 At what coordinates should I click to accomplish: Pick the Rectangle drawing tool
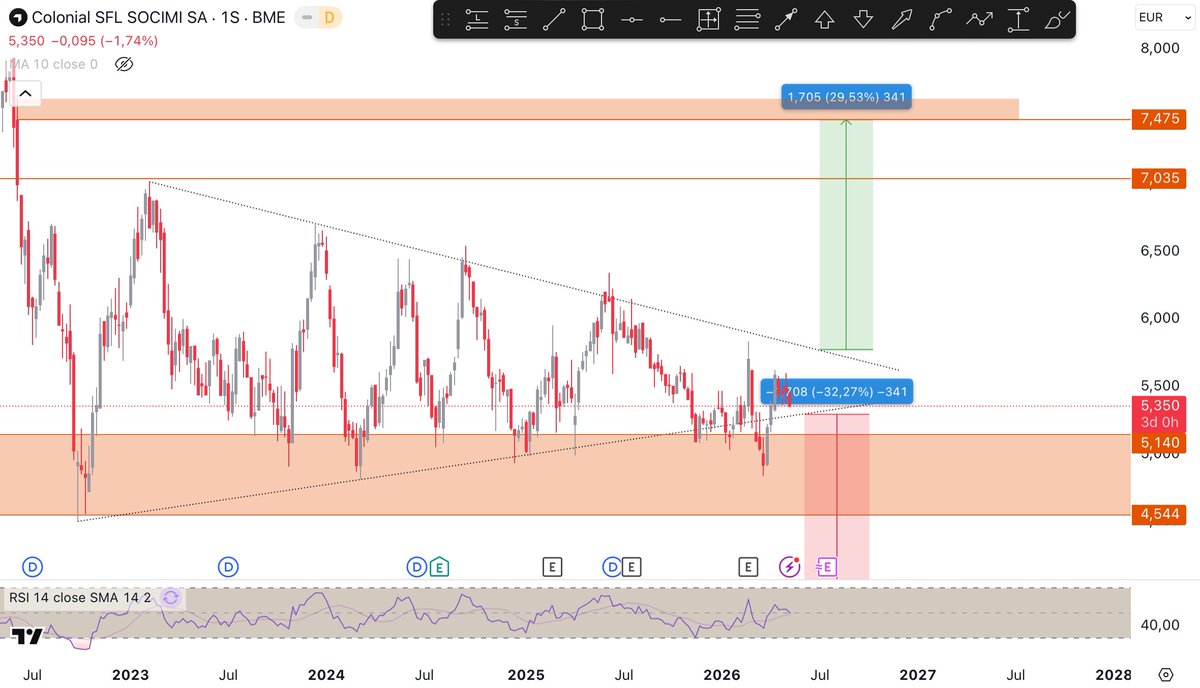point(593,19)
